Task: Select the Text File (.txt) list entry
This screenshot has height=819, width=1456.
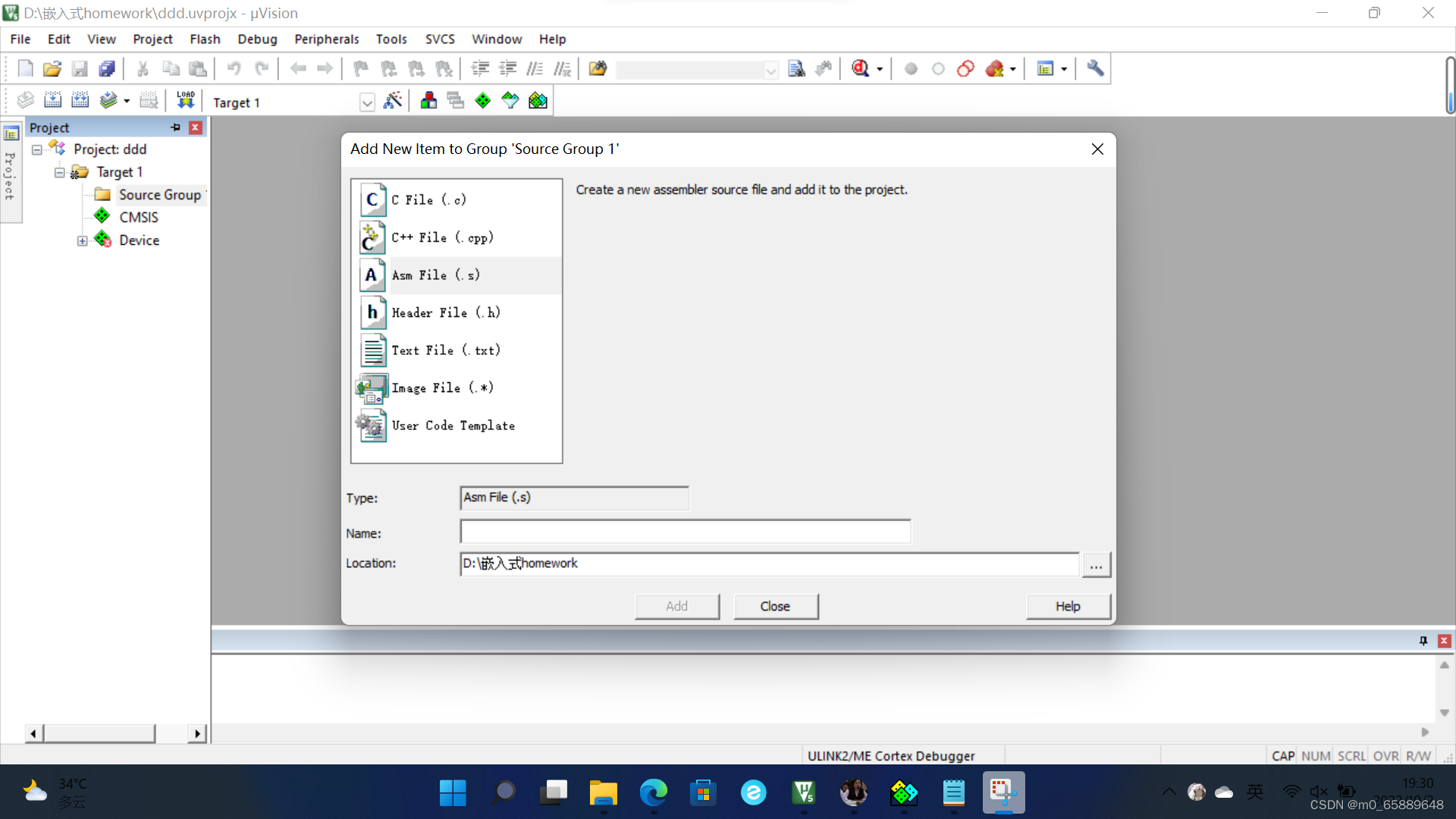Action: [458, 350]
